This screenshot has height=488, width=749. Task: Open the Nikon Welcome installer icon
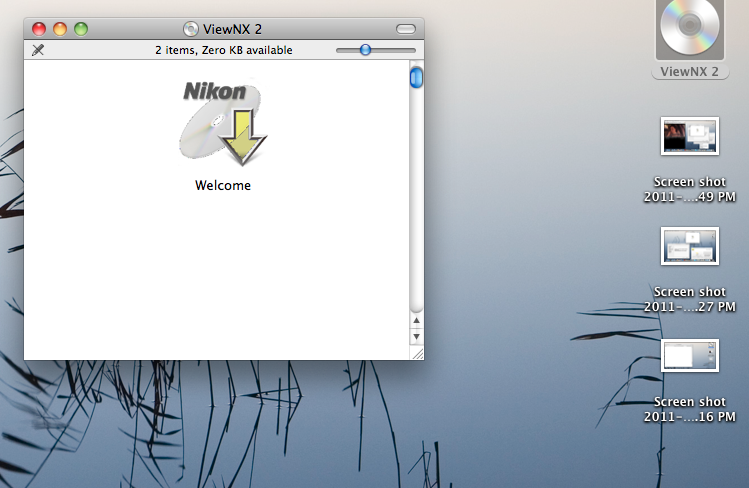[x=223, y=123]
